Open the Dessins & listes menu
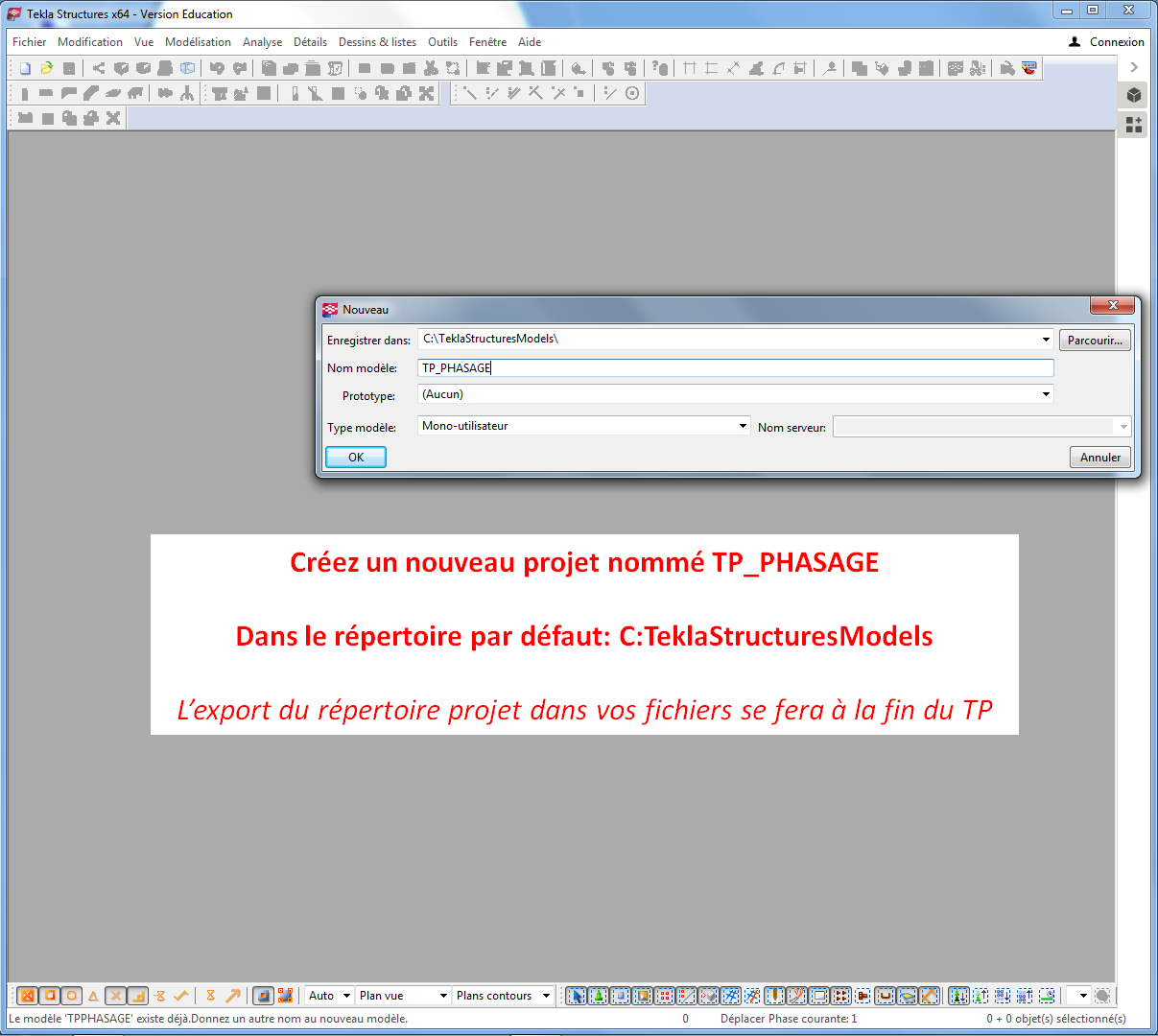The image size is (1158, 1036). pos(377,42)
